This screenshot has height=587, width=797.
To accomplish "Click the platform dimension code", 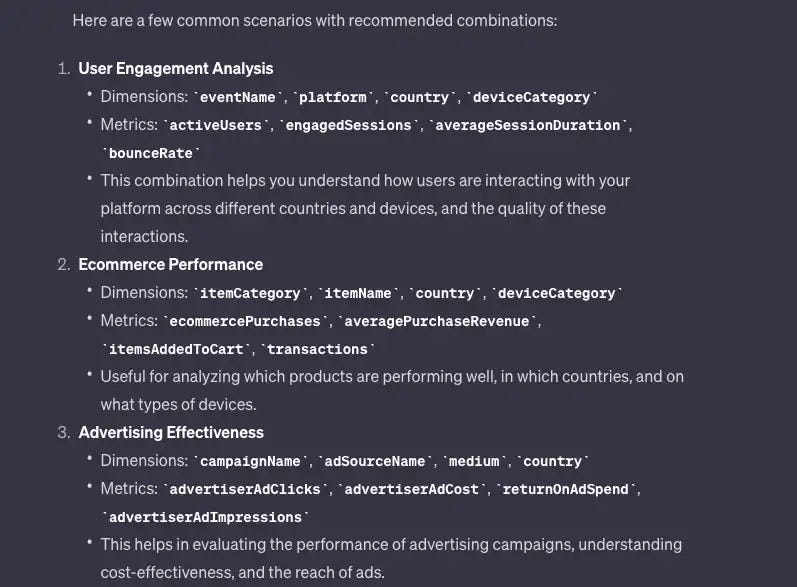I will [x=333, y=97].
